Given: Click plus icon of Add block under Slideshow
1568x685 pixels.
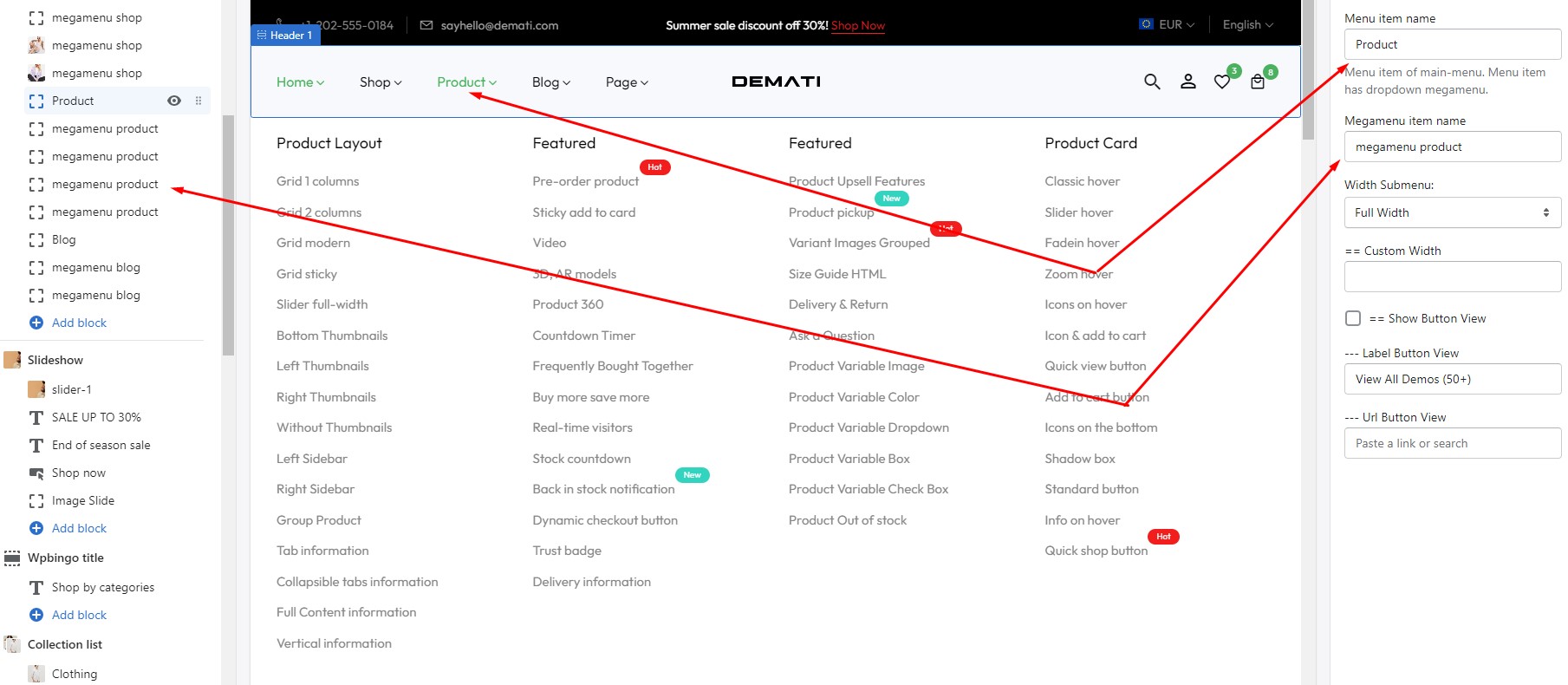Looking at the screenshot, I should click(36, 528).
